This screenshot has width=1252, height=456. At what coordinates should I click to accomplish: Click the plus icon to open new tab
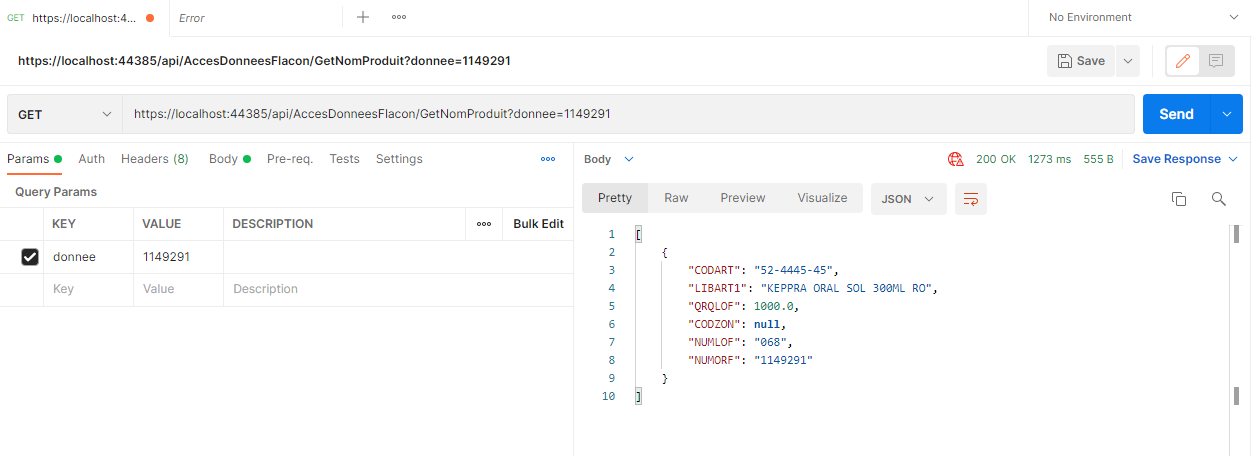click(x=363, y=17)
